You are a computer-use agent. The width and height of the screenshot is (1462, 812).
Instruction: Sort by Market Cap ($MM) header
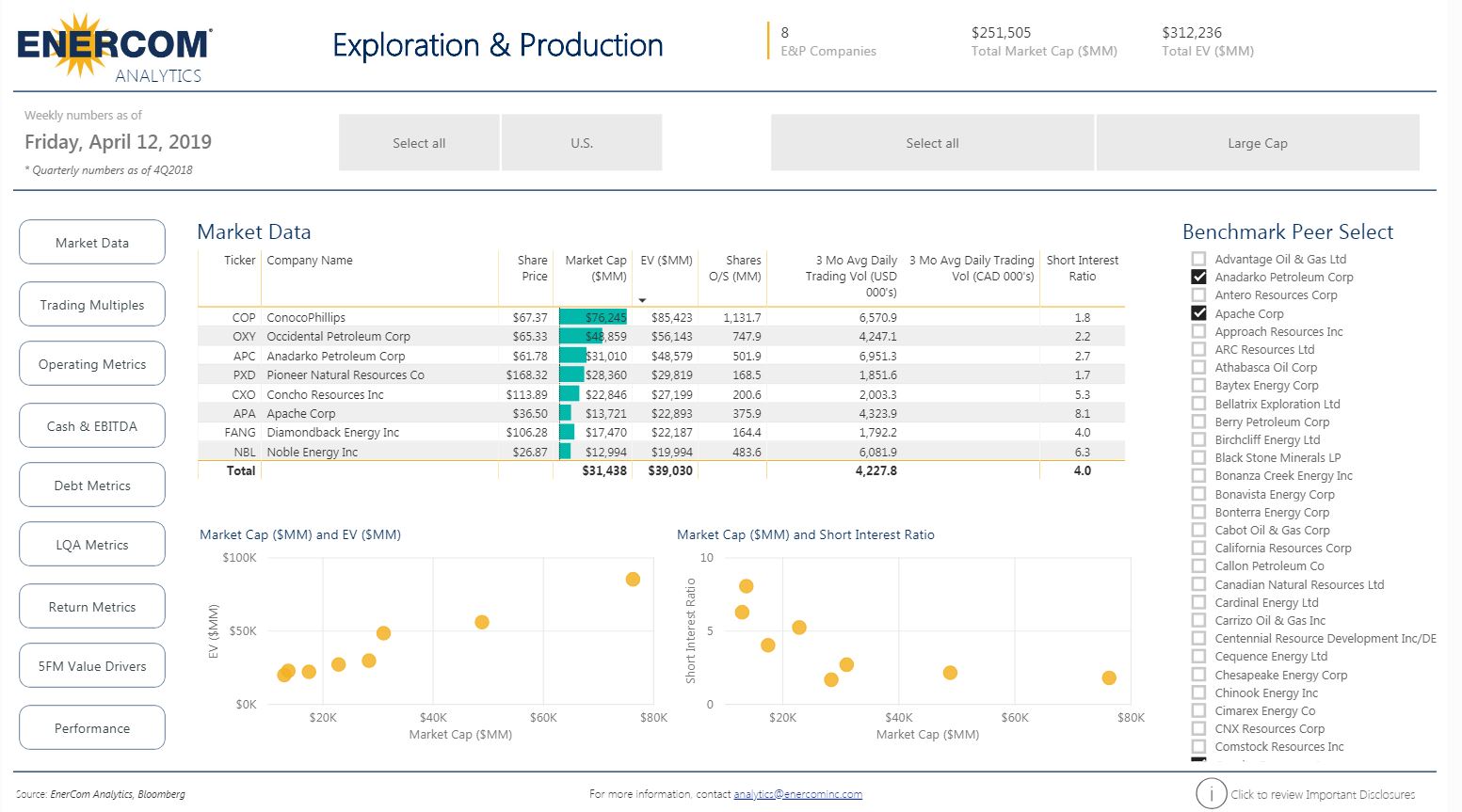pos(595,268)
